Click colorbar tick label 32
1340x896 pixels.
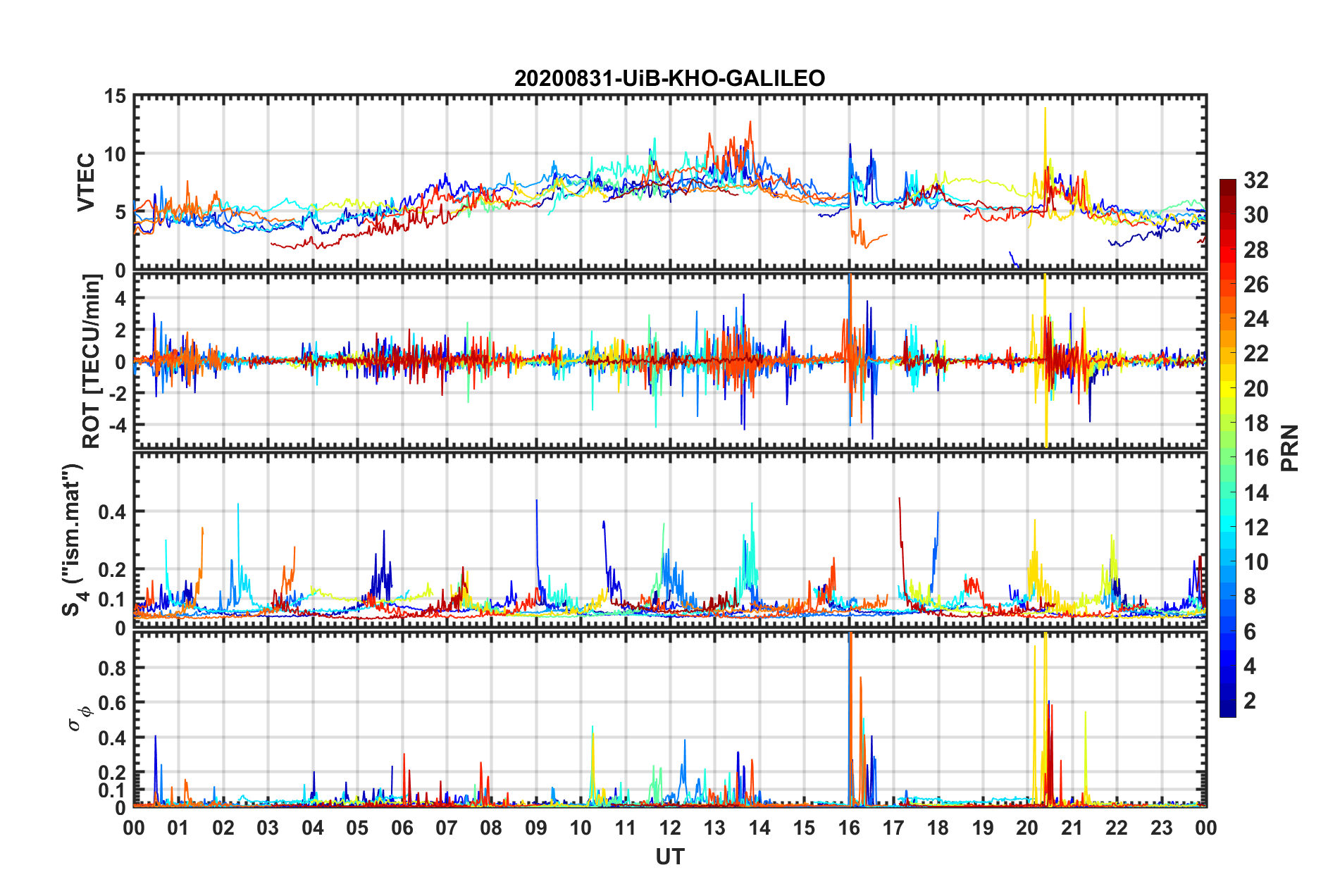click(1256, 180)
